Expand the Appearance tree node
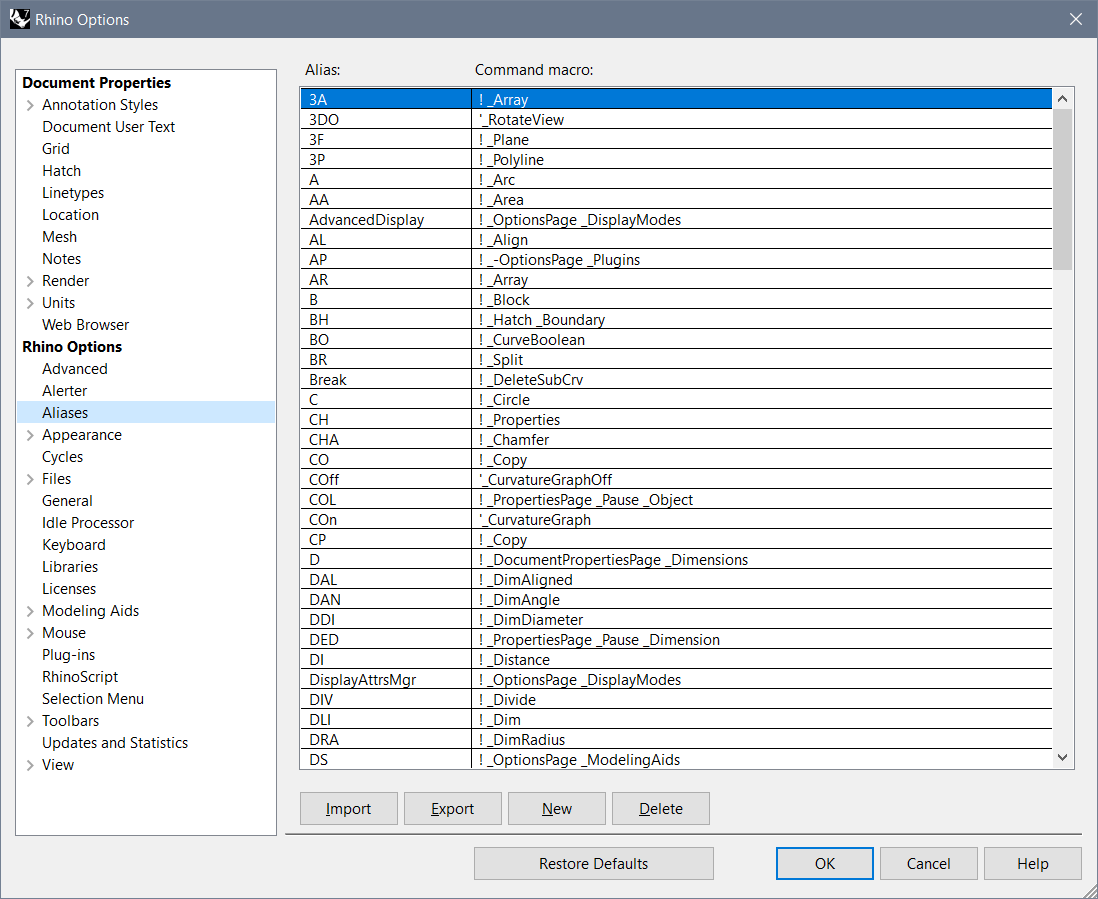 30,435
